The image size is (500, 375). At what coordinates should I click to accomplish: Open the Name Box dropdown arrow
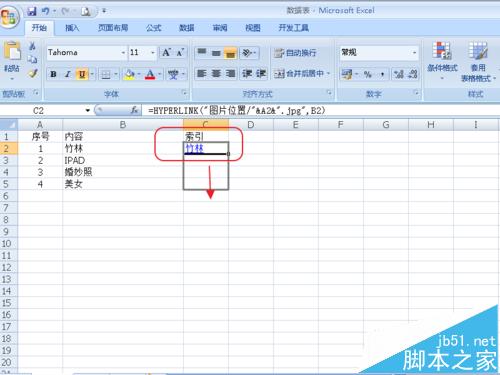(x=88, y=110)
